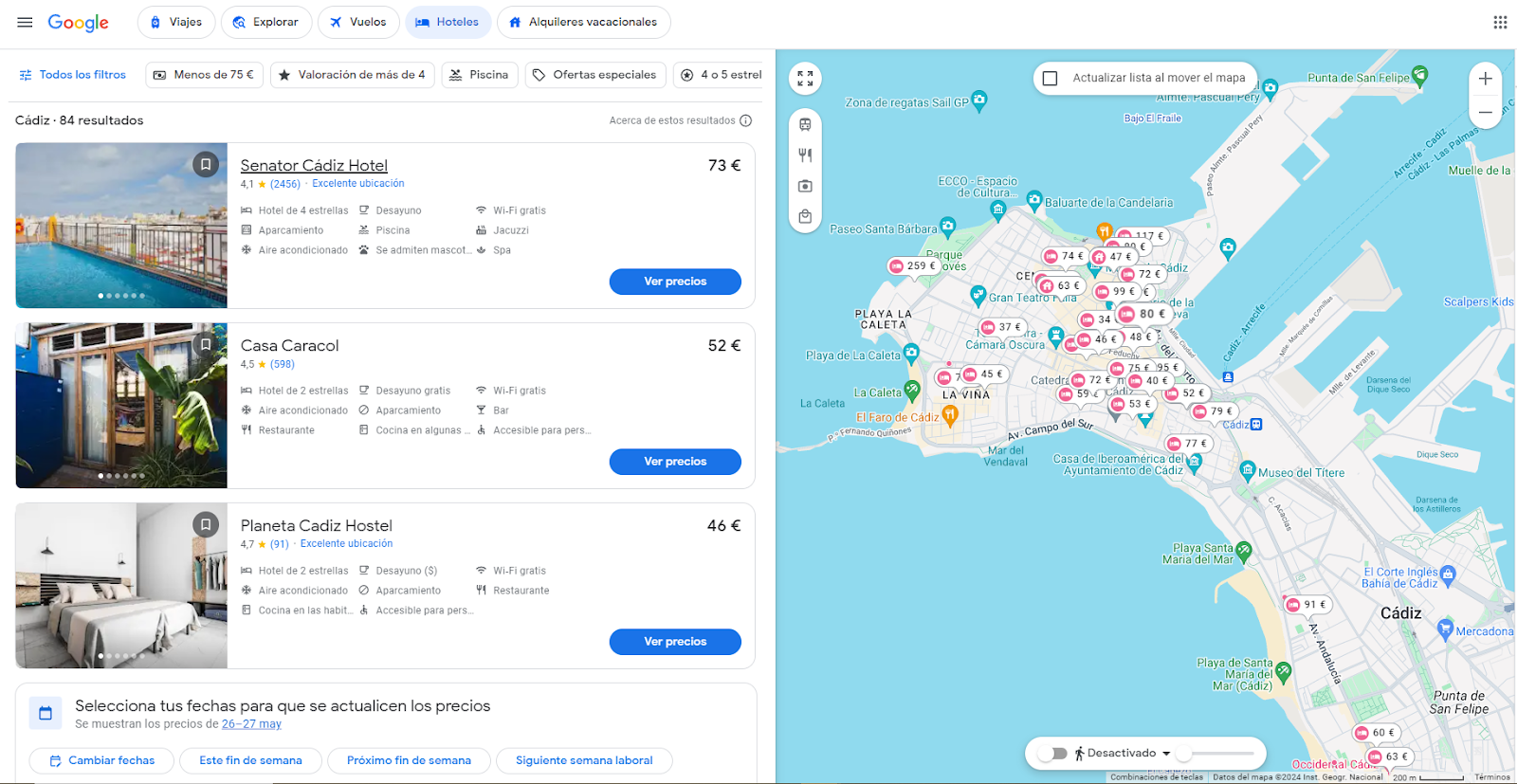This screenshot has width=1517, height=784.
Task: Show restaurants layer on the map
Action: tap(805, 155)
